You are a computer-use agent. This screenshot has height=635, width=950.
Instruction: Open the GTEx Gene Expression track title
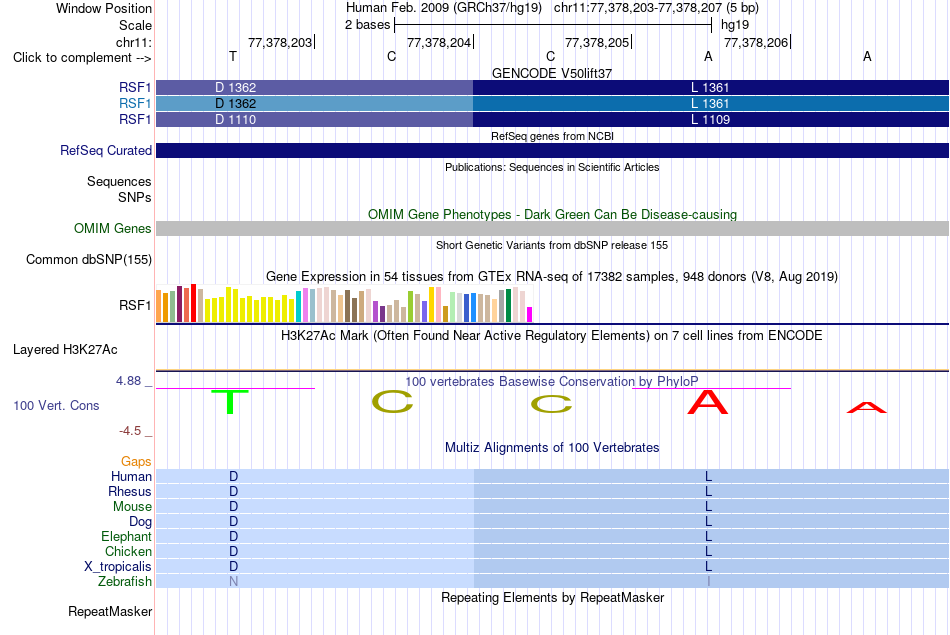pyautogui.click(x=552, y=277)
